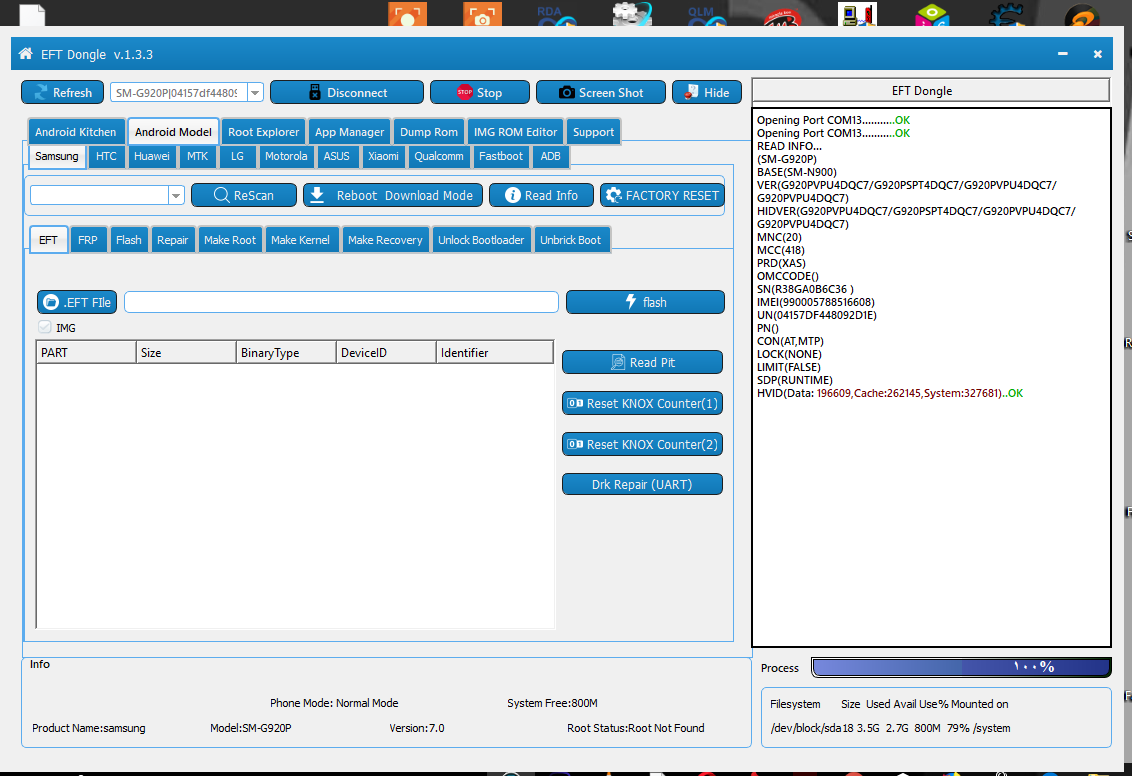Open the Make Recovery sub-tab
This screenshot has height=776, width=1132.
(385, 240)
